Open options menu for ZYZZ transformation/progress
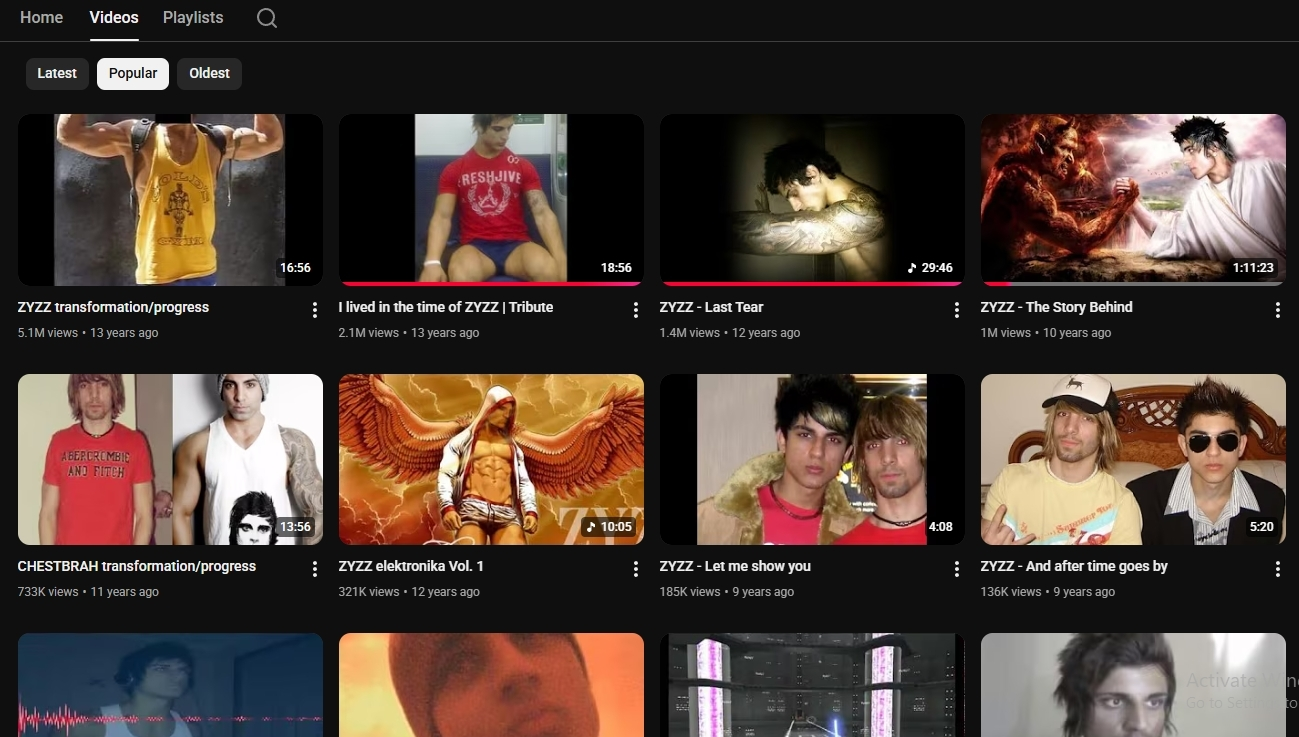 pos(315,310)
